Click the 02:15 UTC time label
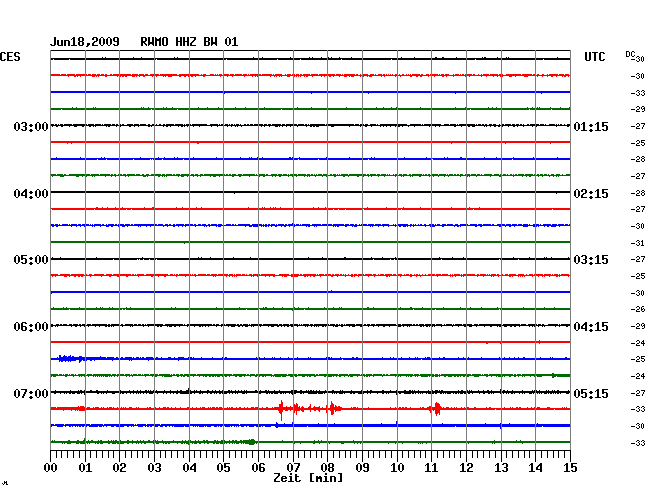Image resolution: width=650 pixels, height=494 pixels. [591, 194]
